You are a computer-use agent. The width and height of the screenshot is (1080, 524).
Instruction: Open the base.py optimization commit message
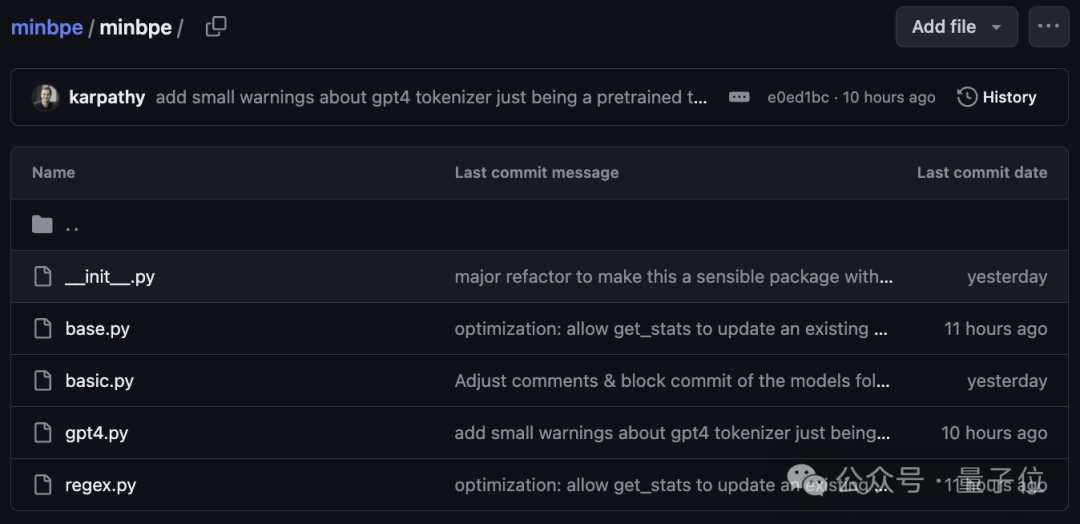670,329
